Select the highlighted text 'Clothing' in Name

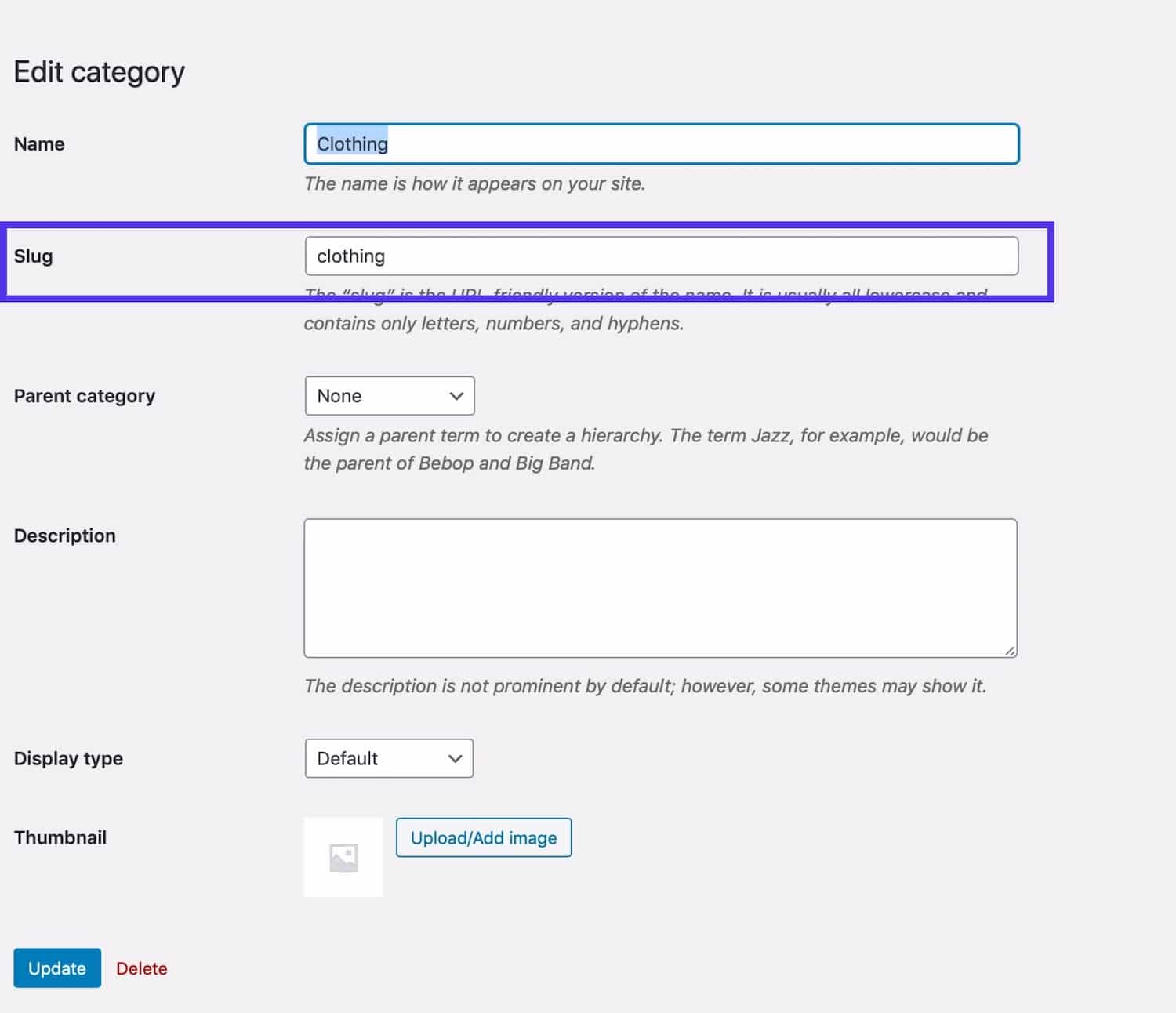tap(351, 143)
